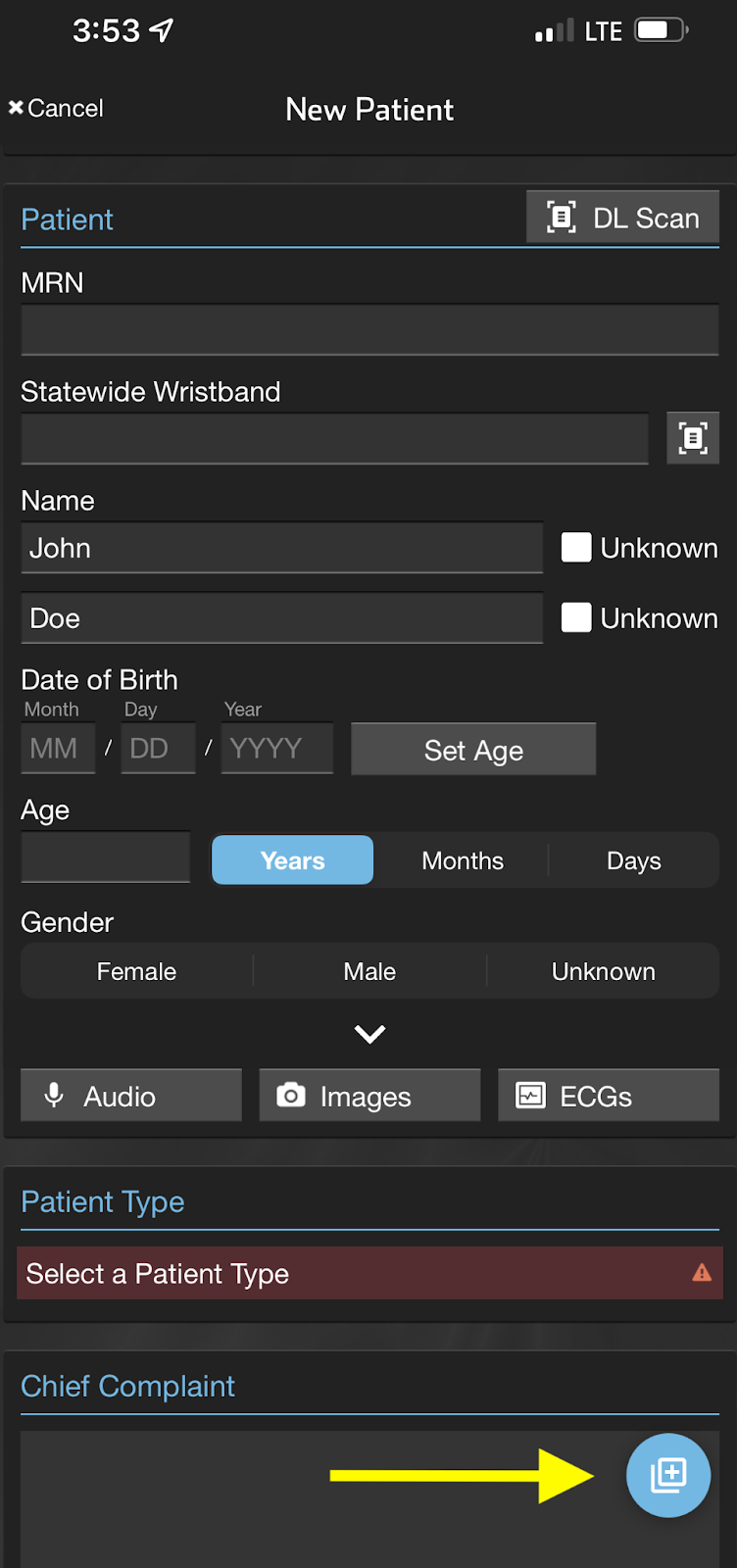The width and height of the screenshot is (737, 1568).
Task: Tap the MM month field
Action: [58, 749]
